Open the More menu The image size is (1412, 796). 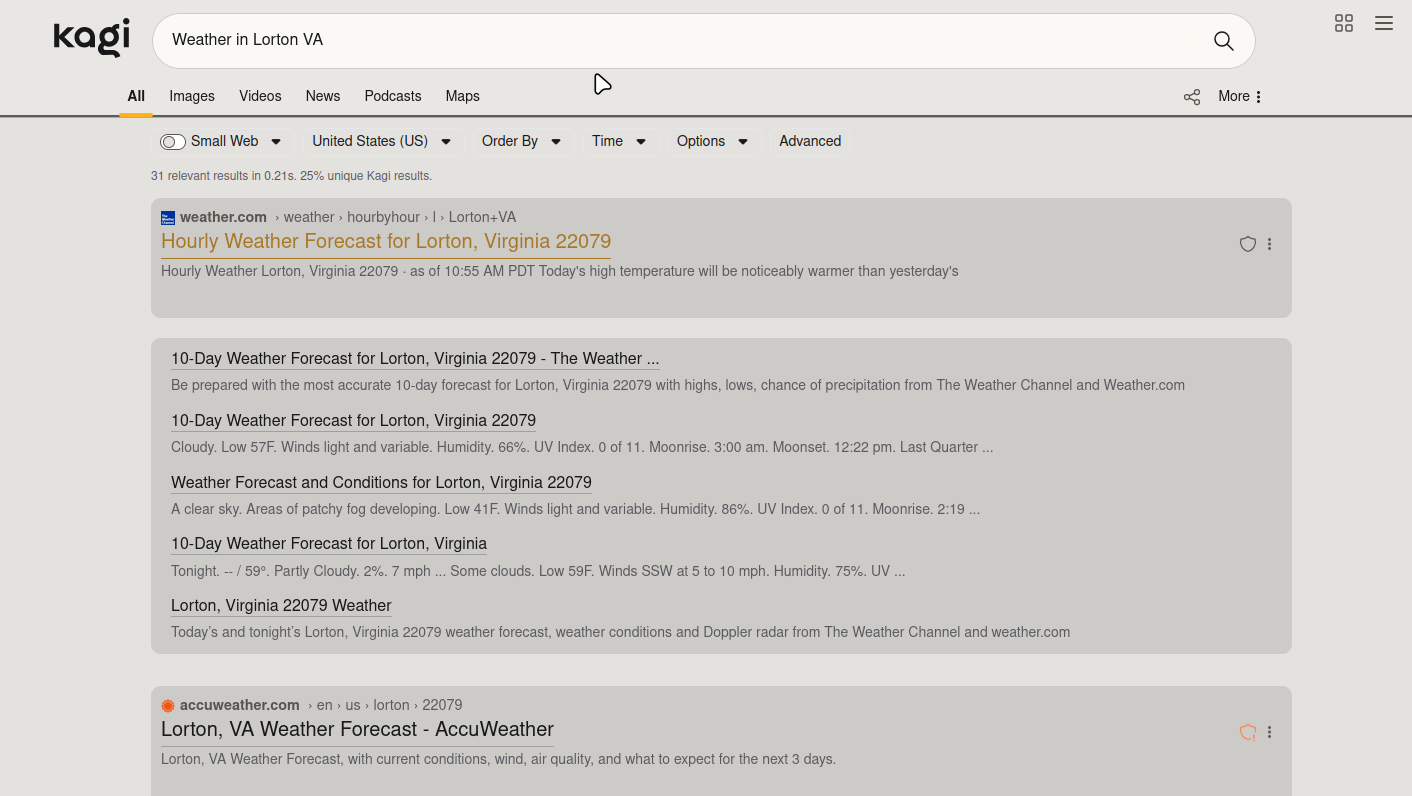pos(1240,96)
